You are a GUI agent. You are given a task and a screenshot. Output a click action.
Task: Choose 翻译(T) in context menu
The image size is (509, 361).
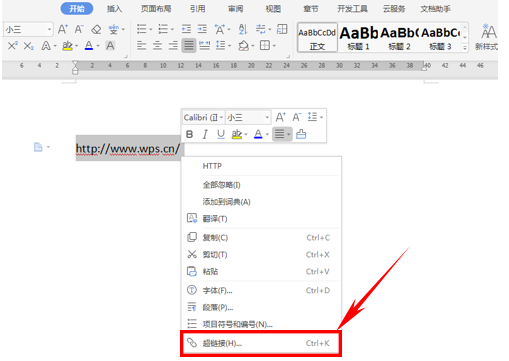click(261, 219)
